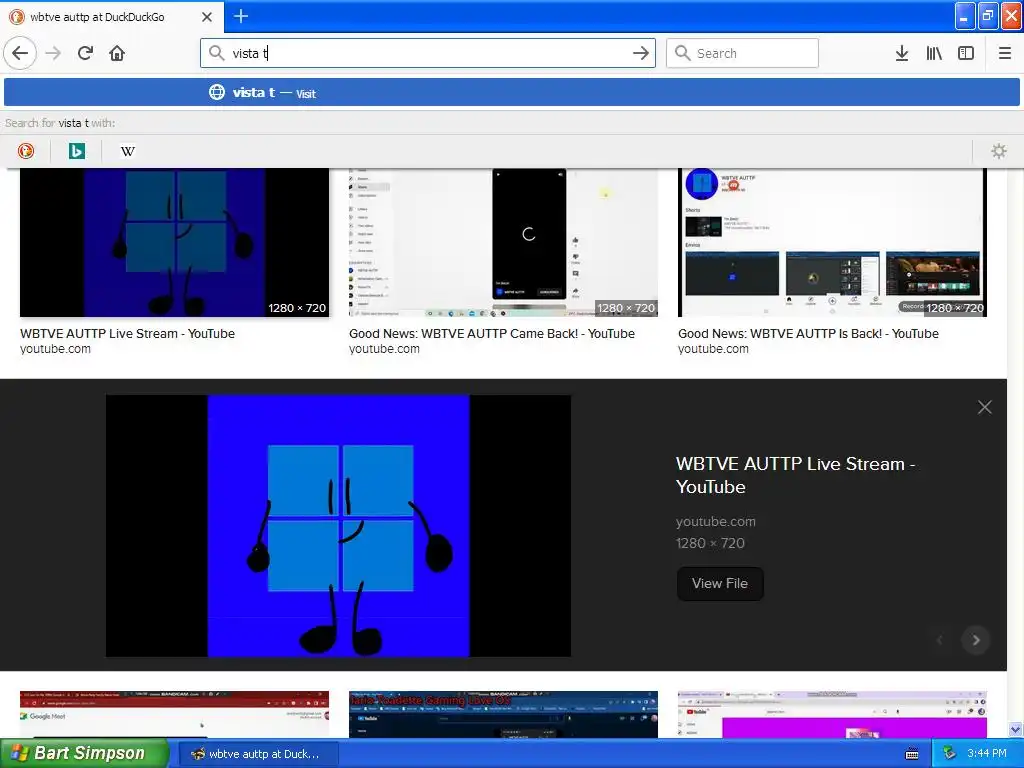The height and width of the screenshot is (768, 1024).
Task: Click the large preview image in detail panel
Action: coord(338,526)
